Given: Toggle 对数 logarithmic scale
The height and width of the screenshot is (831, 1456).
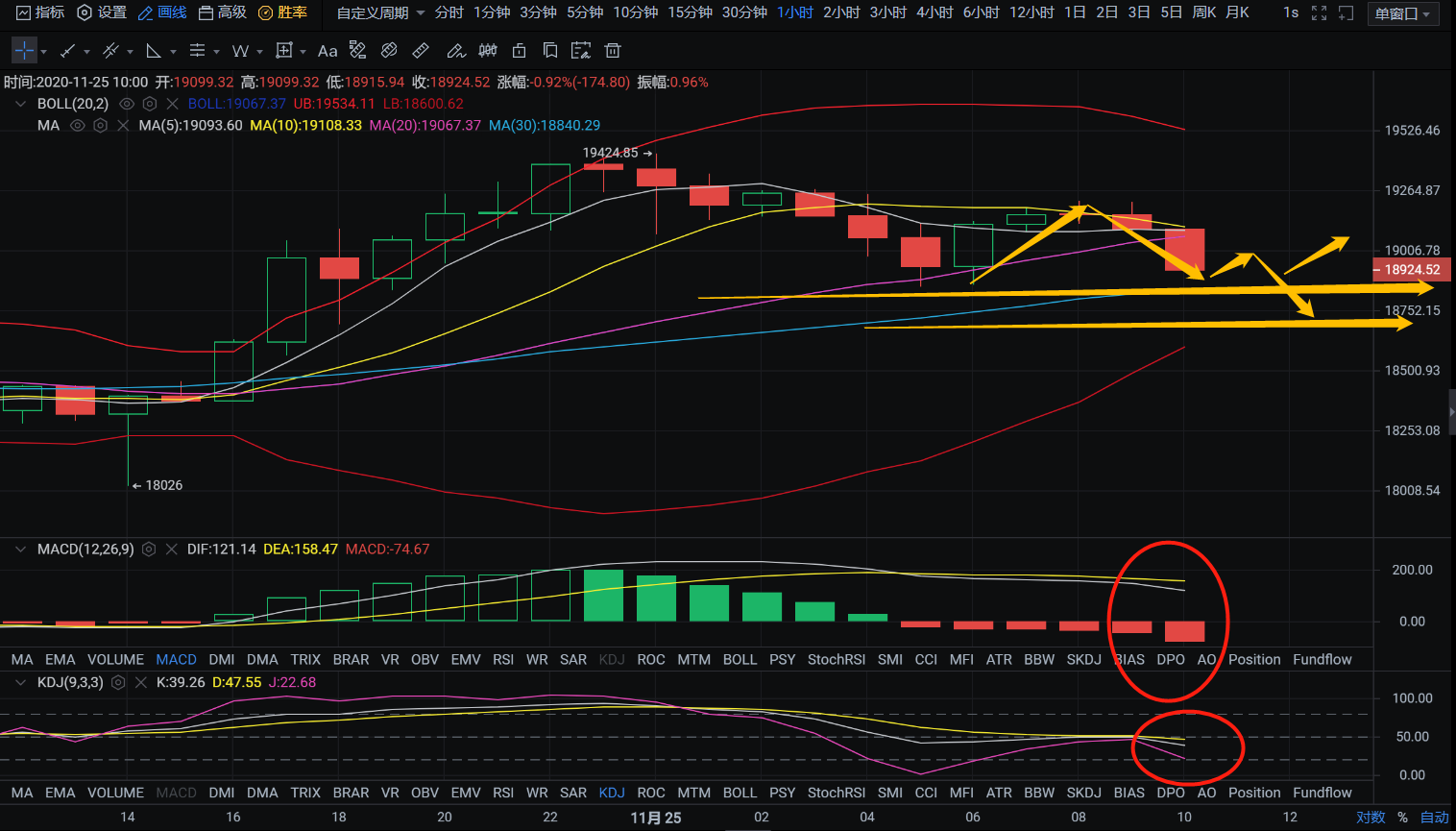Looking at the screenshot, I should [1371, 818].
